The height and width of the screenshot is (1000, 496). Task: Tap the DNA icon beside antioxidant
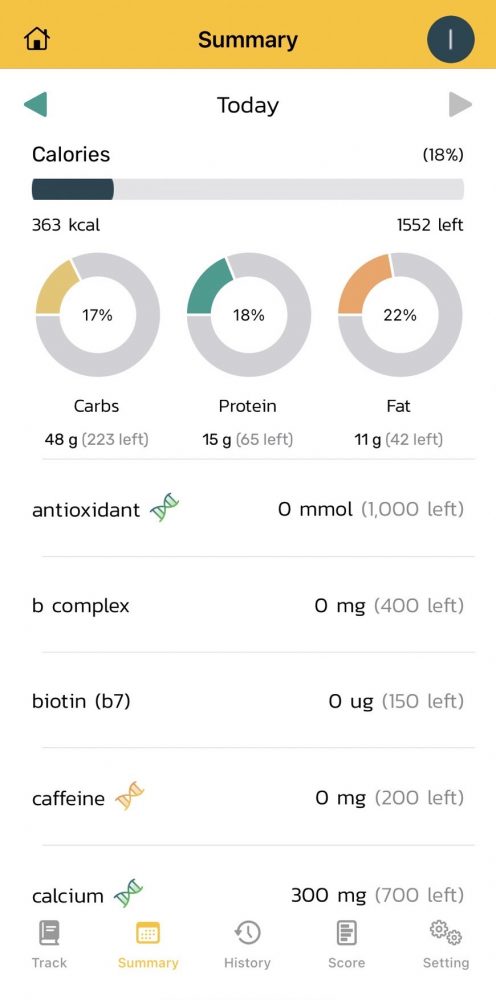point(164,508)
